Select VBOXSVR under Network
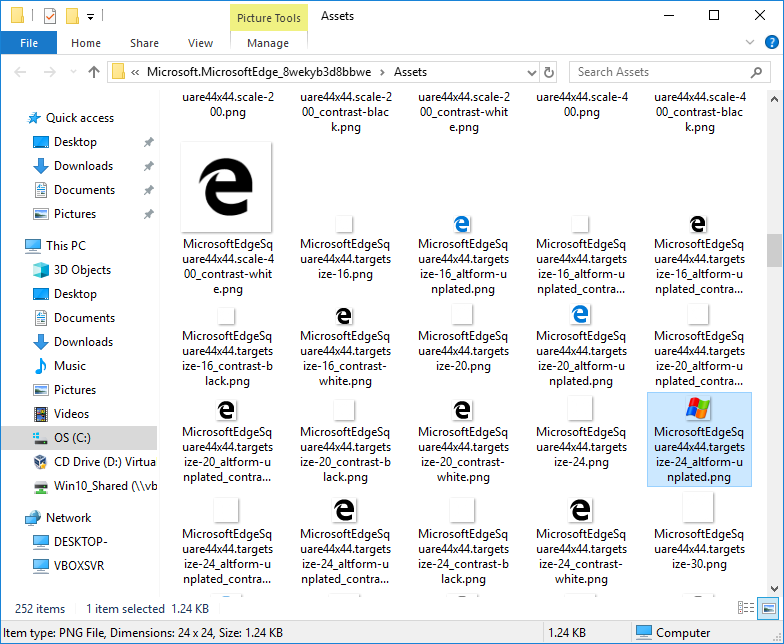784x644 pixels. [x=78, y=566]
